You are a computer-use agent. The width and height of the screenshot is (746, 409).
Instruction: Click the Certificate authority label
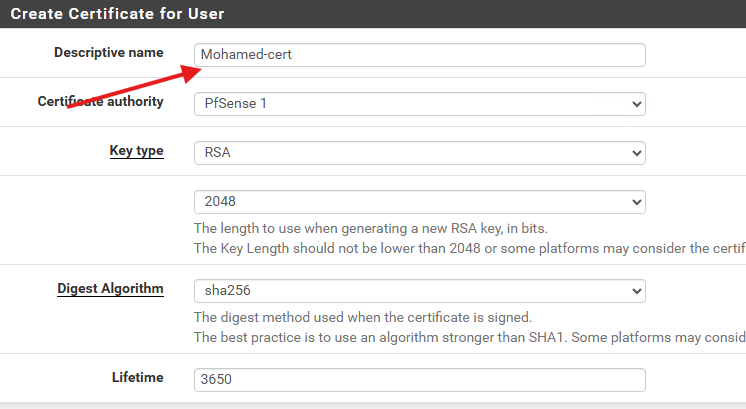coord(100,101)
